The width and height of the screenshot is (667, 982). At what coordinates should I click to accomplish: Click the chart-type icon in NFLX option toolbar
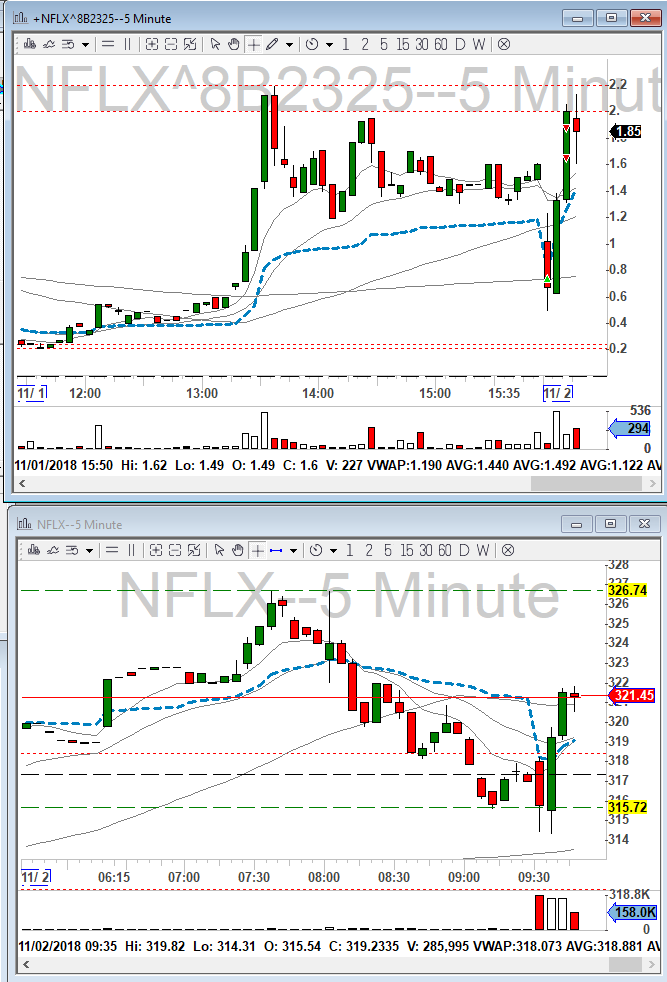(29, 44)
